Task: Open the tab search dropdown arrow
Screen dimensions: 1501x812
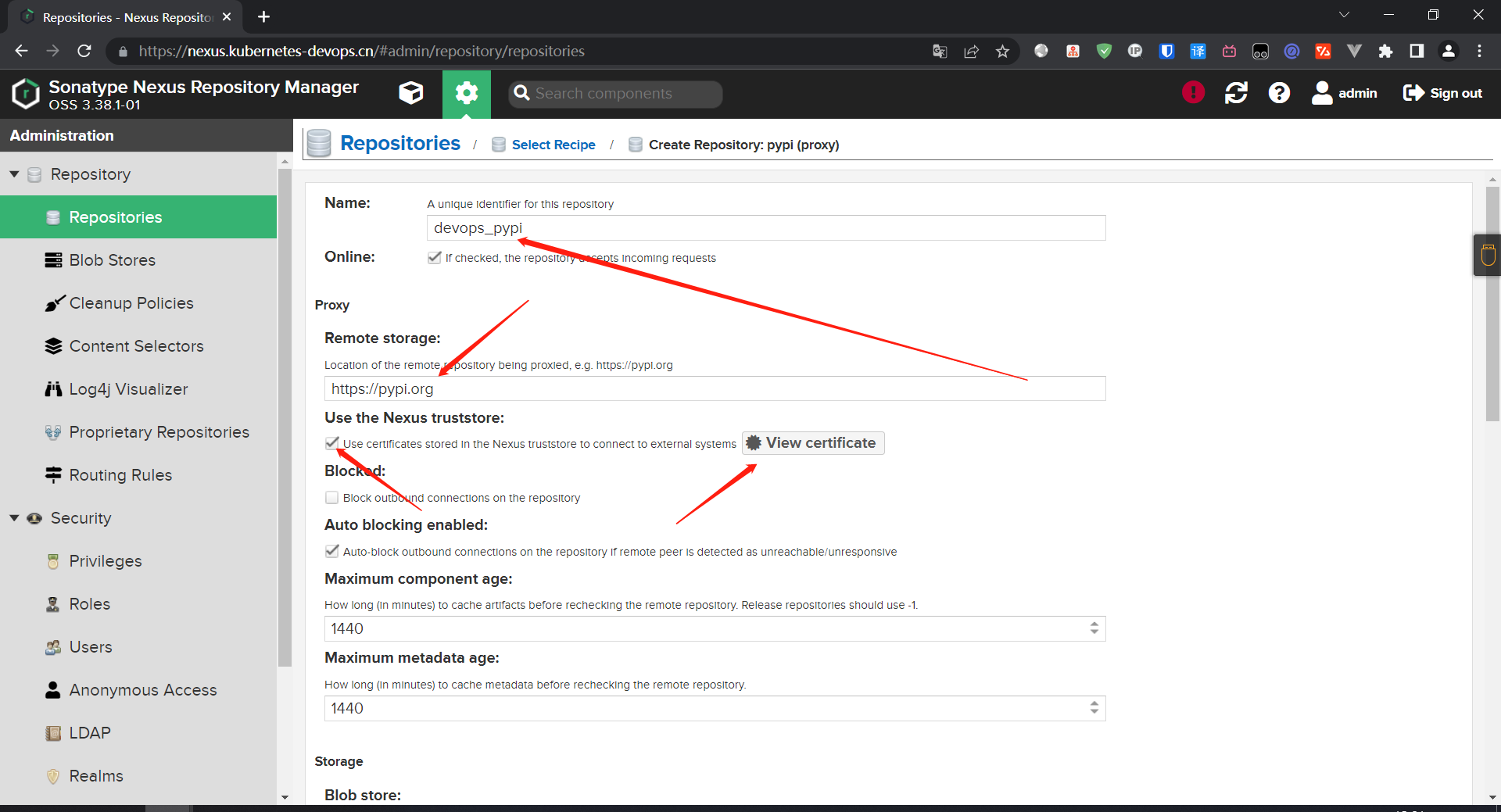Action: tap(1344, 15)
